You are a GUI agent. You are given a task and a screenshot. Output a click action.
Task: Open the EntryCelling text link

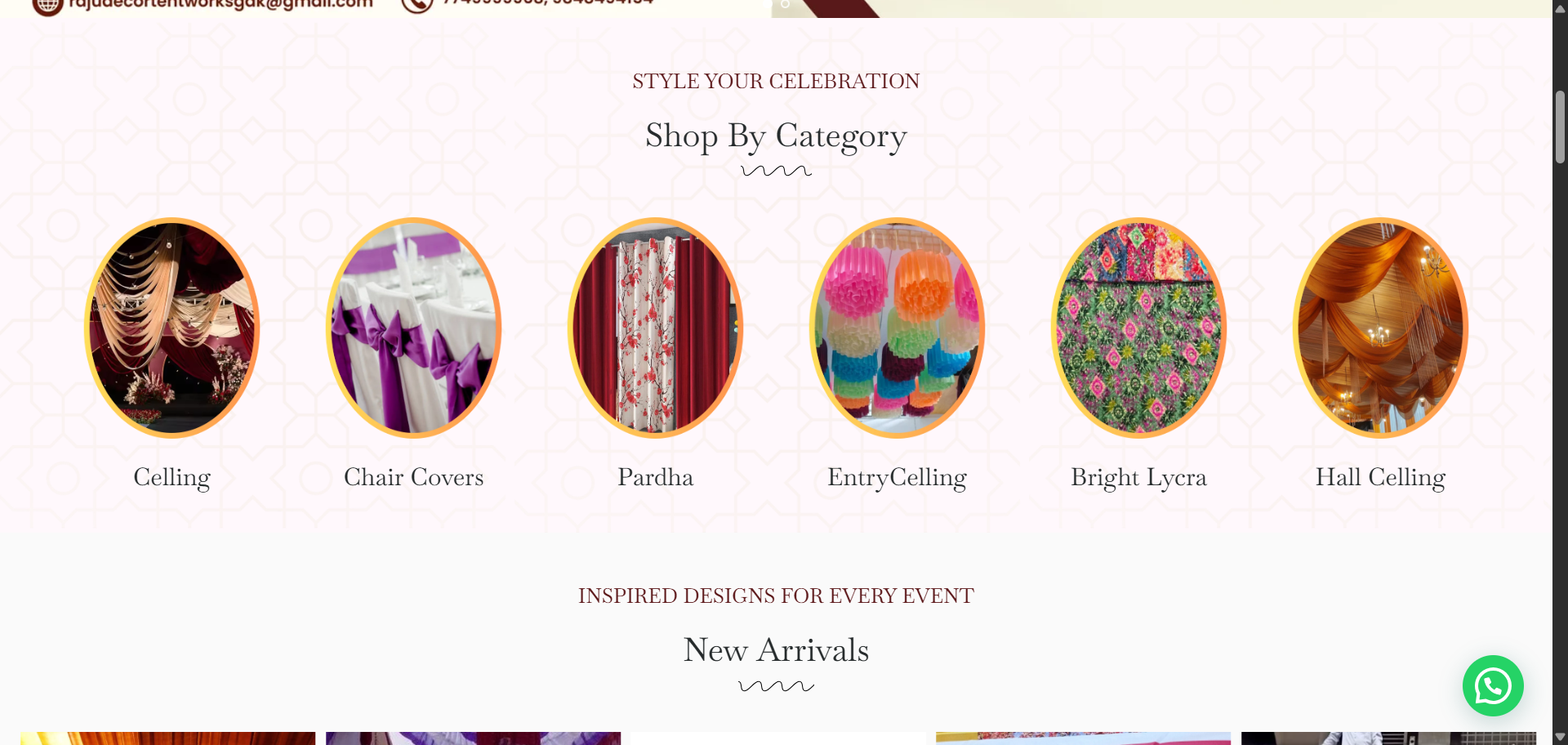(897, 477)
